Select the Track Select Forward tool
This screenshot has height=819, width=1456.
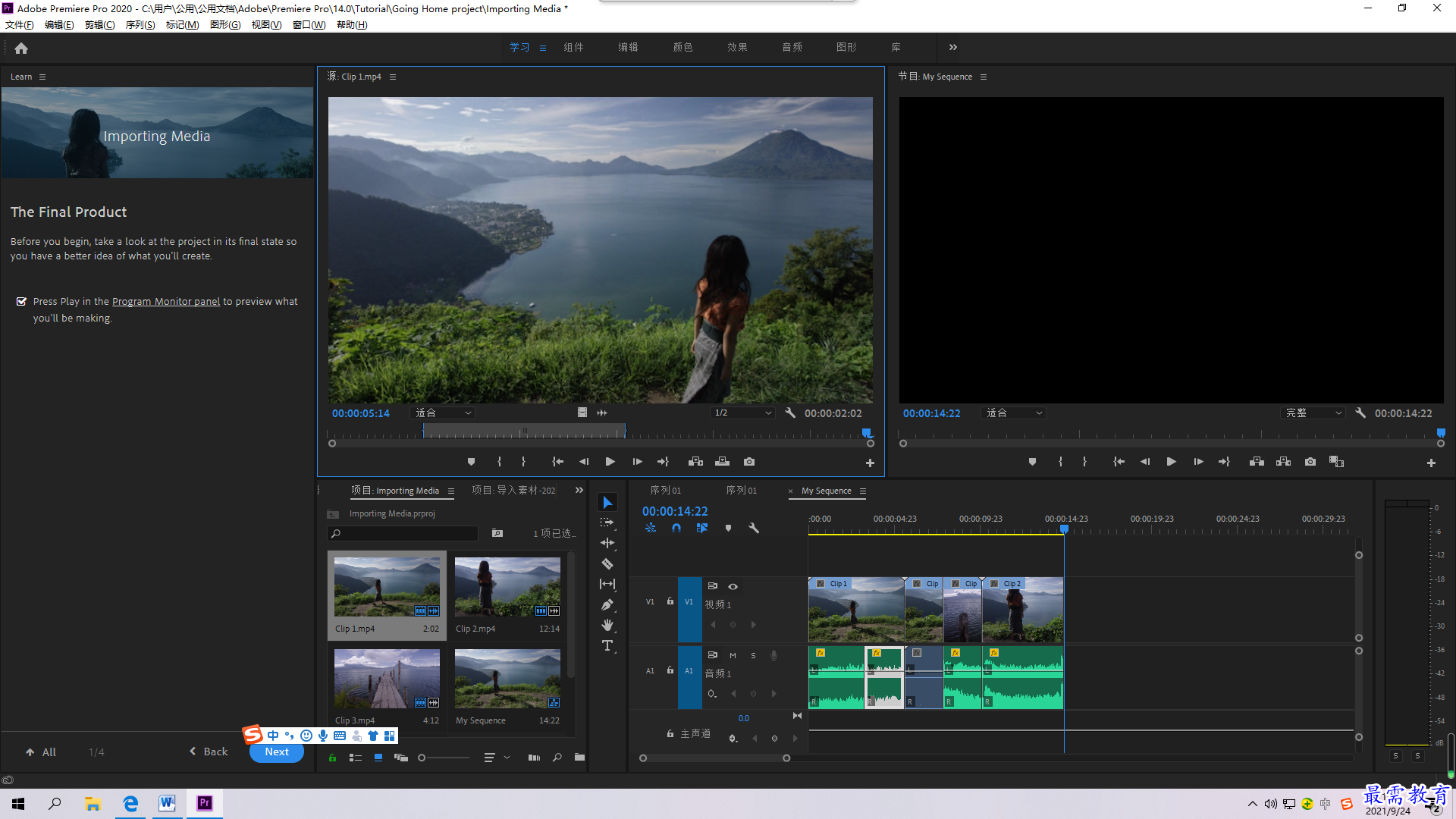[x=607, y=522]
